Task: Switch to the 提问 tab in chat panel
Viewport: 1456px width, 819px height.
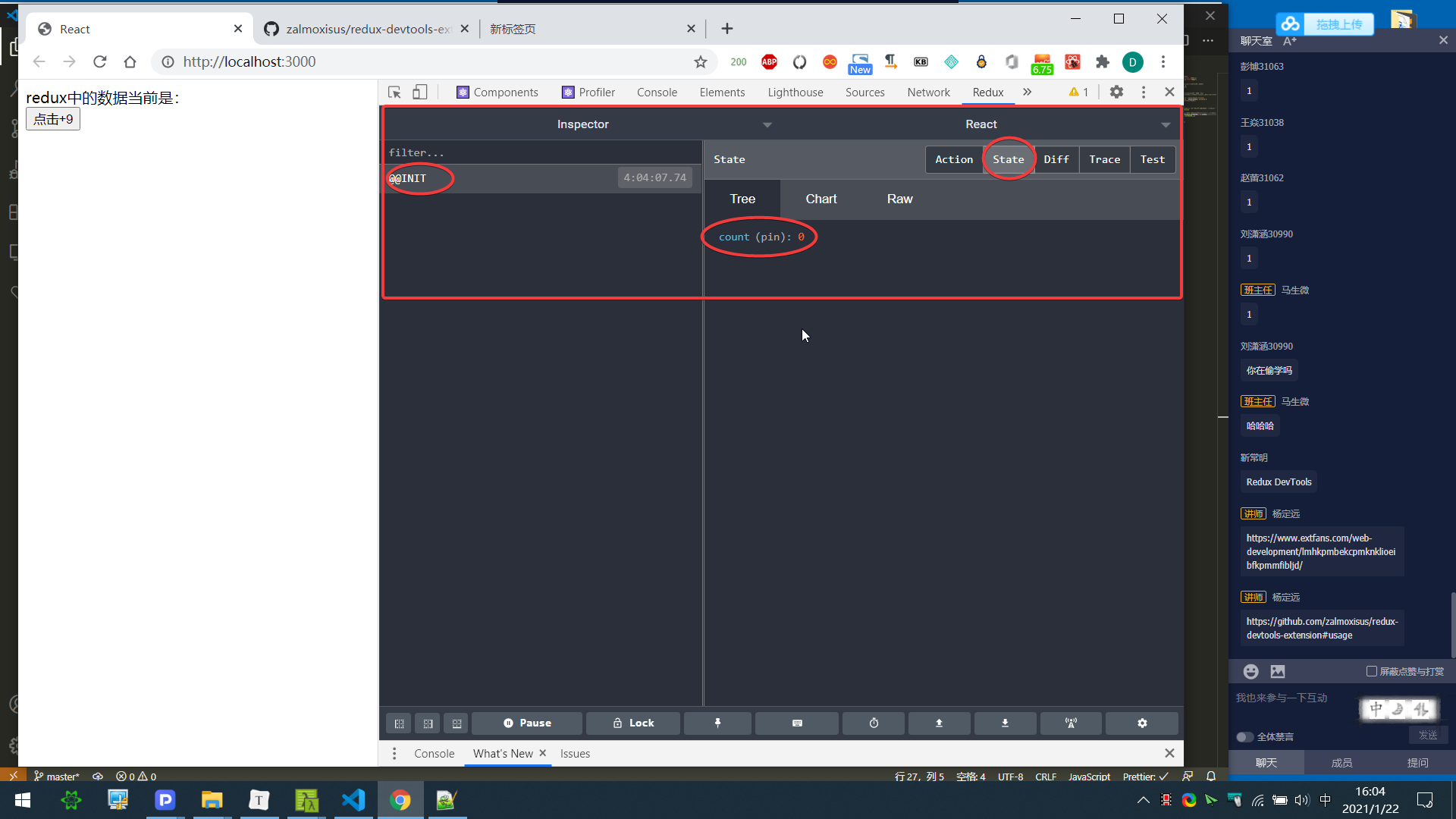Action: (1417, 763)
